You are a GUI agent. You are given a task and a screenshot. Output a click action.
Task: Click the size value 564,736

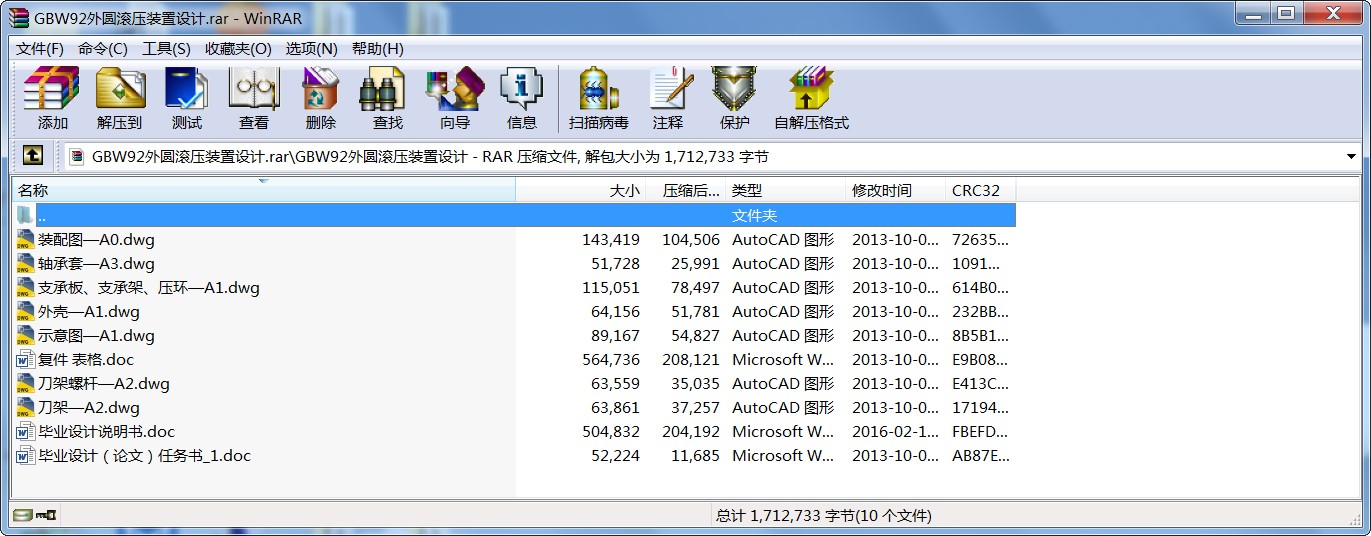611,360
